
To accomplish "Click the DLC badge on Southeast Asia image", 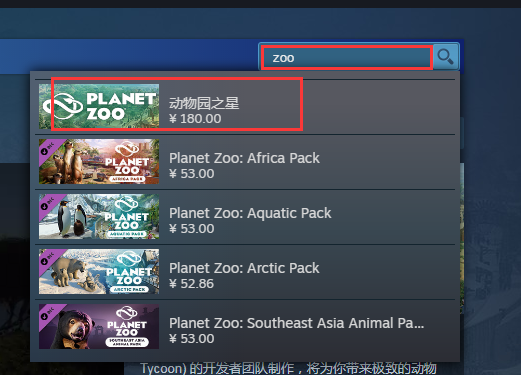I will tap(48, 313).
